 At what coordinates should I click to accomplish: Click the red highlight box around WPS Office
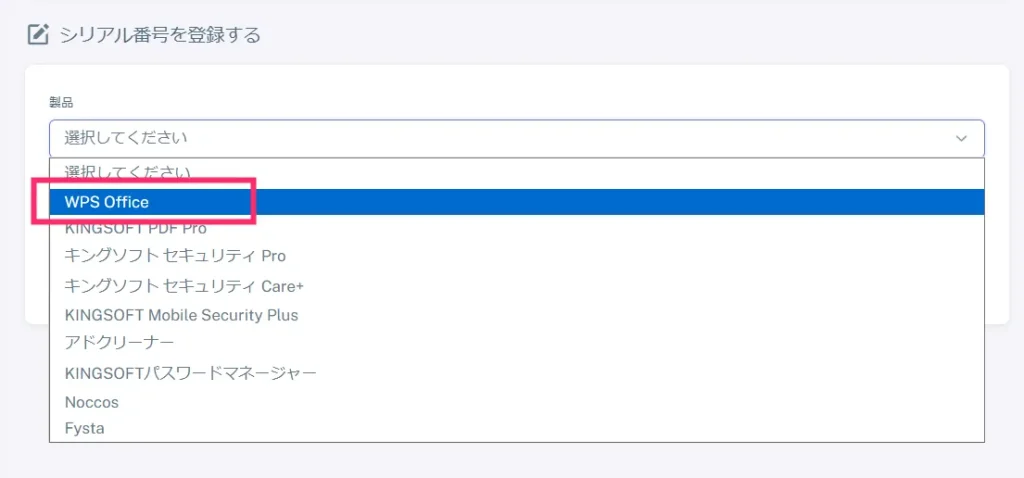[143, 202]
